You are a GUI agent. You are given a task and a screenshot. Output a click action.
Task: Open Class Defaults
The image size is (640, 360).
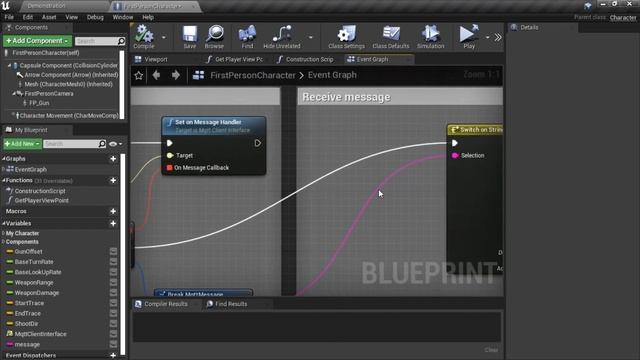click(391, 37)
